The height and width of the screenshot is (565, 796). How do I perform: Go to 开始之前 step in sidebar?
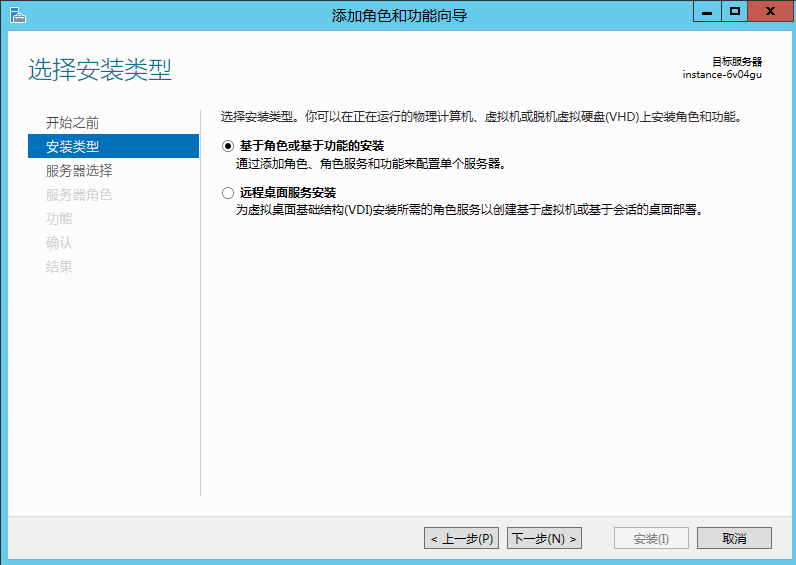point(72,122)
